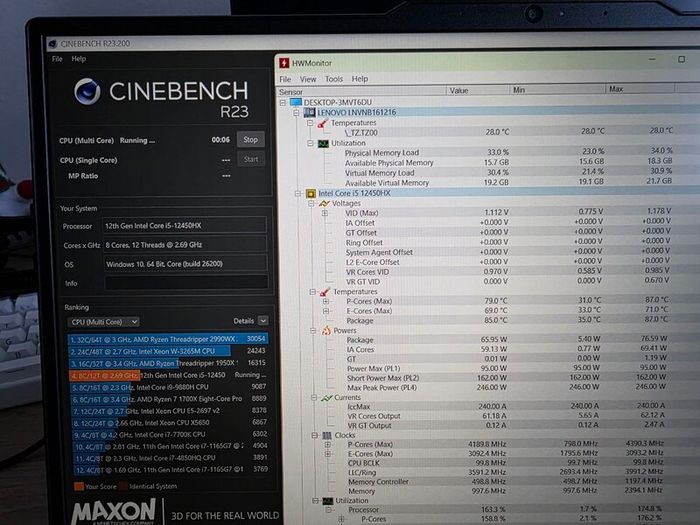Collapse the Powers section
Viewport: 700px width, 525px height.
tap(312, 331)
